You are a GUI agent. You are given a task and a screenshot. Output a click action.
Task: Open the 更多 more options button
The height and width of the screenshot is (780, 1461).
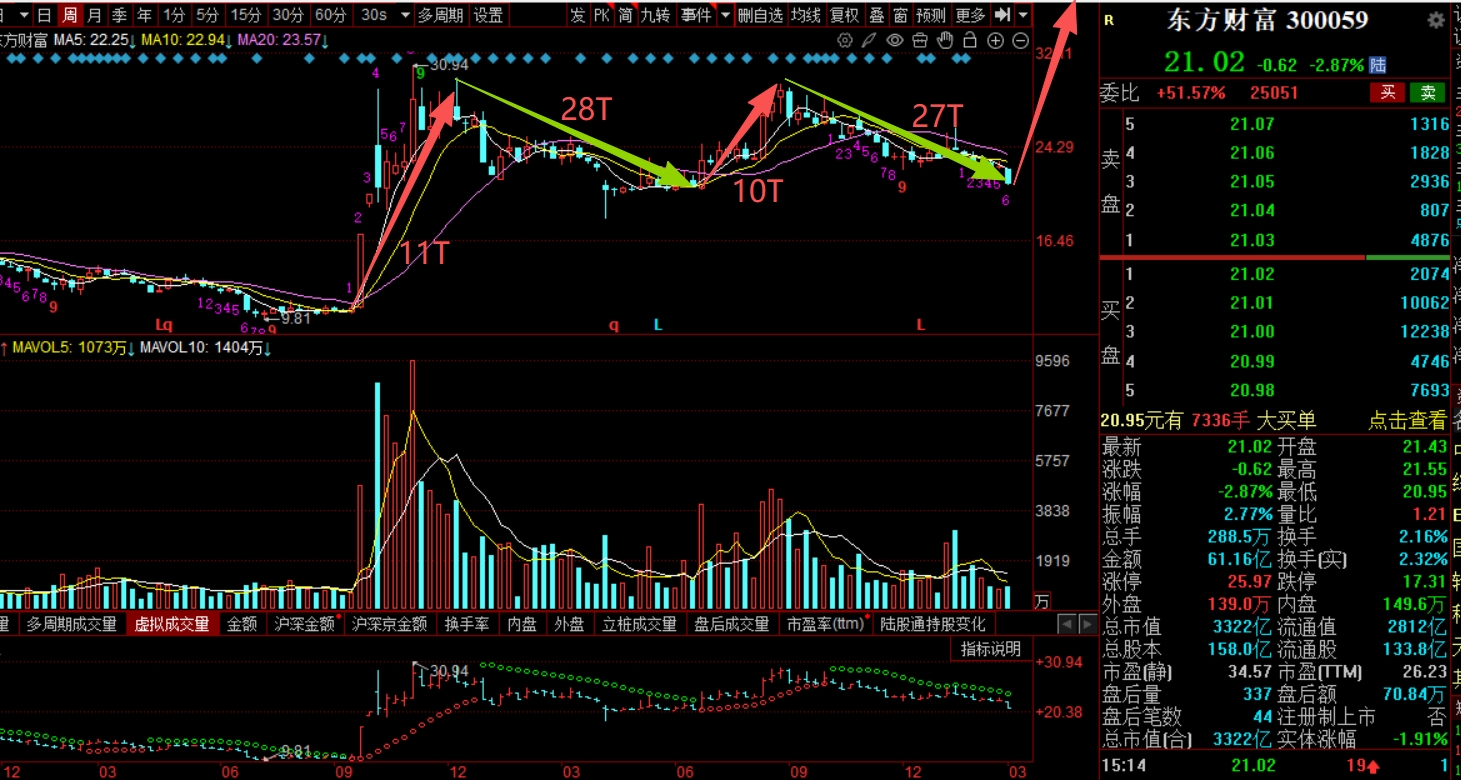971,15
